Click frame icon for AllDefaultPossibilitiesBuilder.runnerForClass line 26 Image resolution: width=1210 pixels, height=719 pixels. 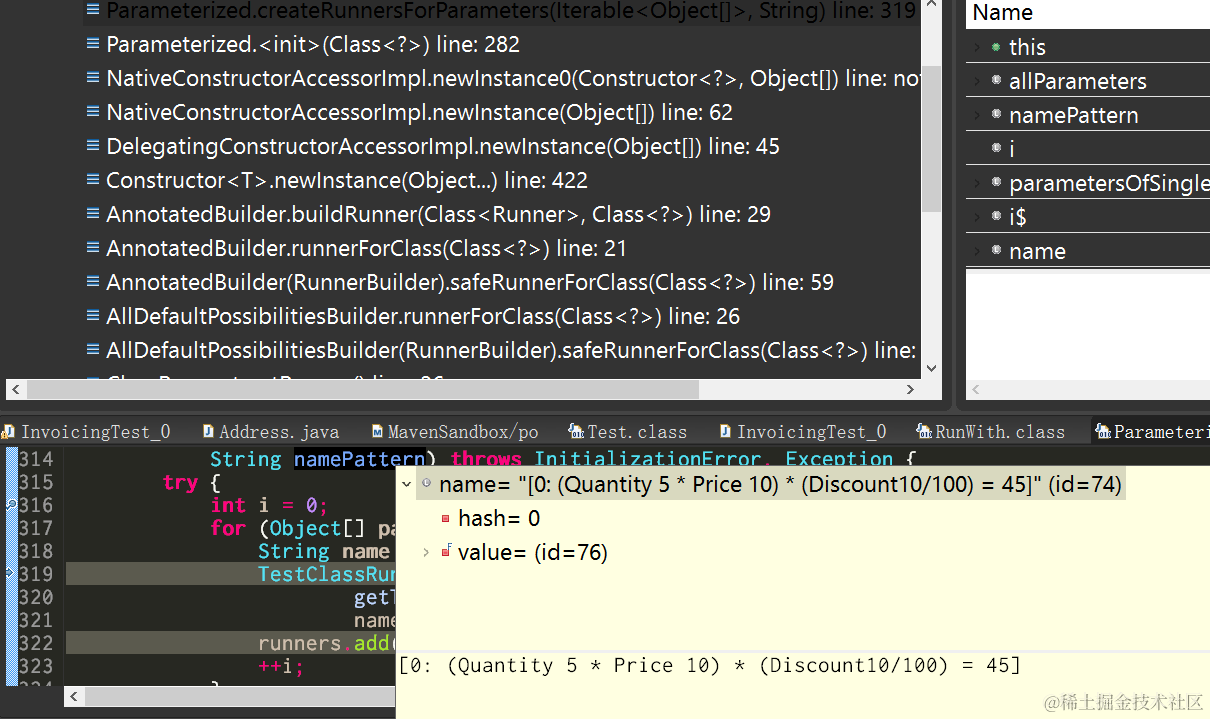tap(93, 316)
